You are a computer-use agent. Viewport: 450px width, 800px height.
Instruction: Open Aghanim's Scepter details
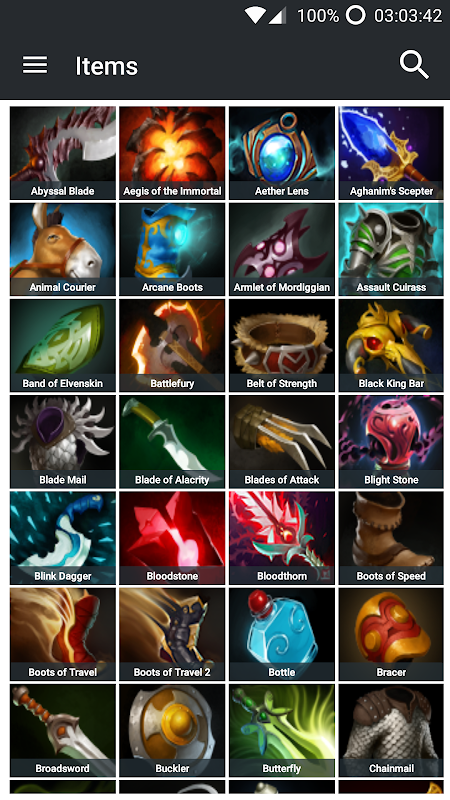pos(391,153)
